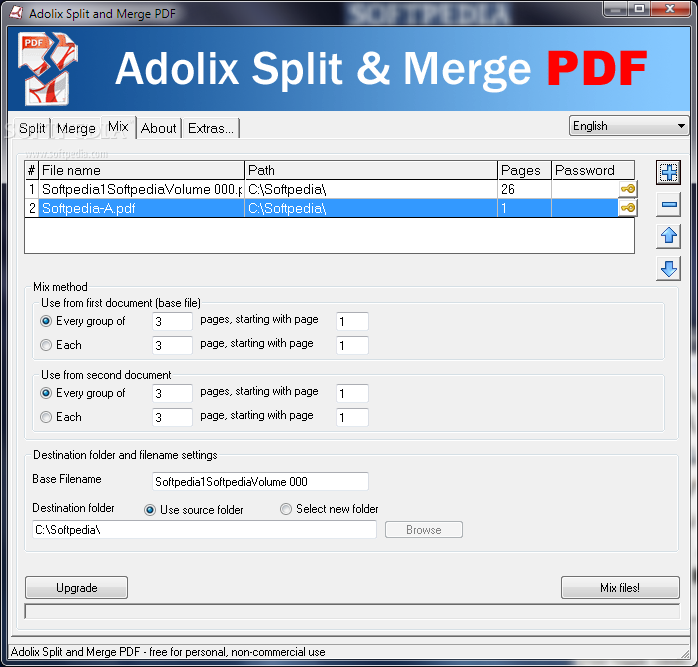This screenshot has height=667, width=698.
Task: Click first document 'Every group of' pages field
Action: (x=172, y=321)
